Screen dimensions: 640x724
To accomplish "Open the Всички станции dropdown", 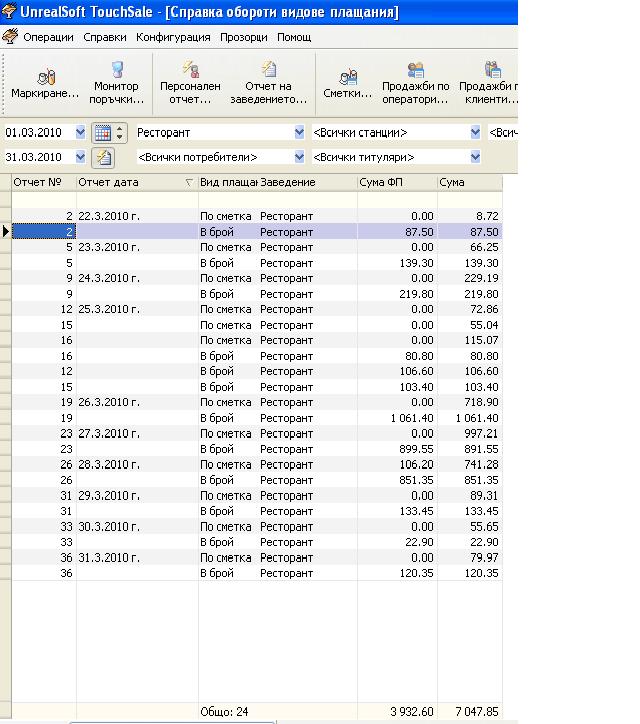I will [x=475, y=133].
